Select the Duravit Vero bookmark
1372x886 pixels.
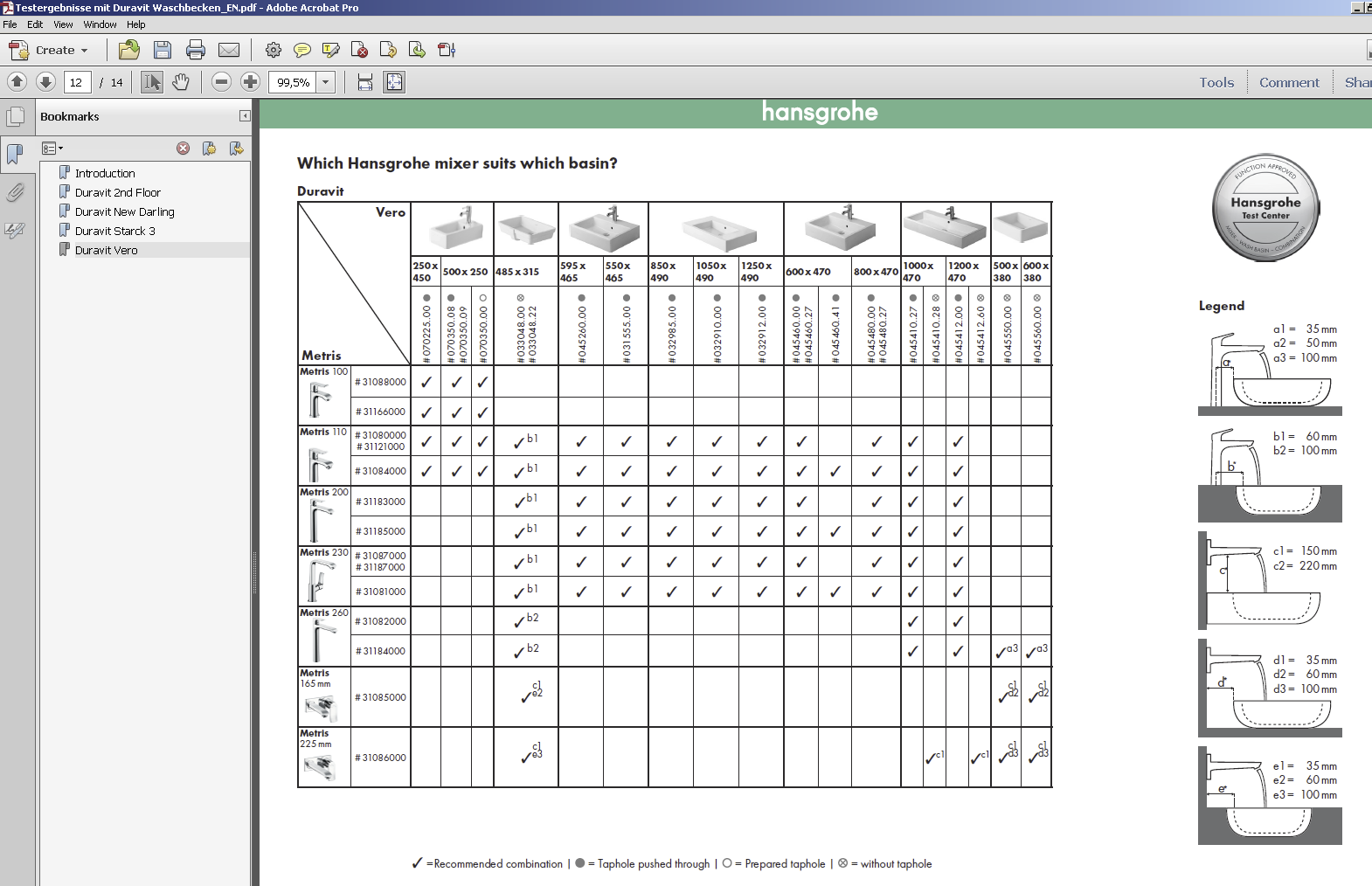(107, 250)
